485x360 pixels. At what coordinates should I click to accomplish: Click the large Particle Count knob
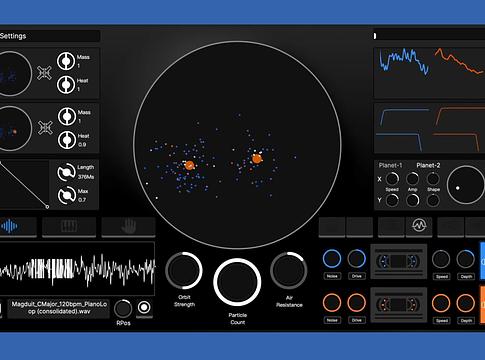237,282
